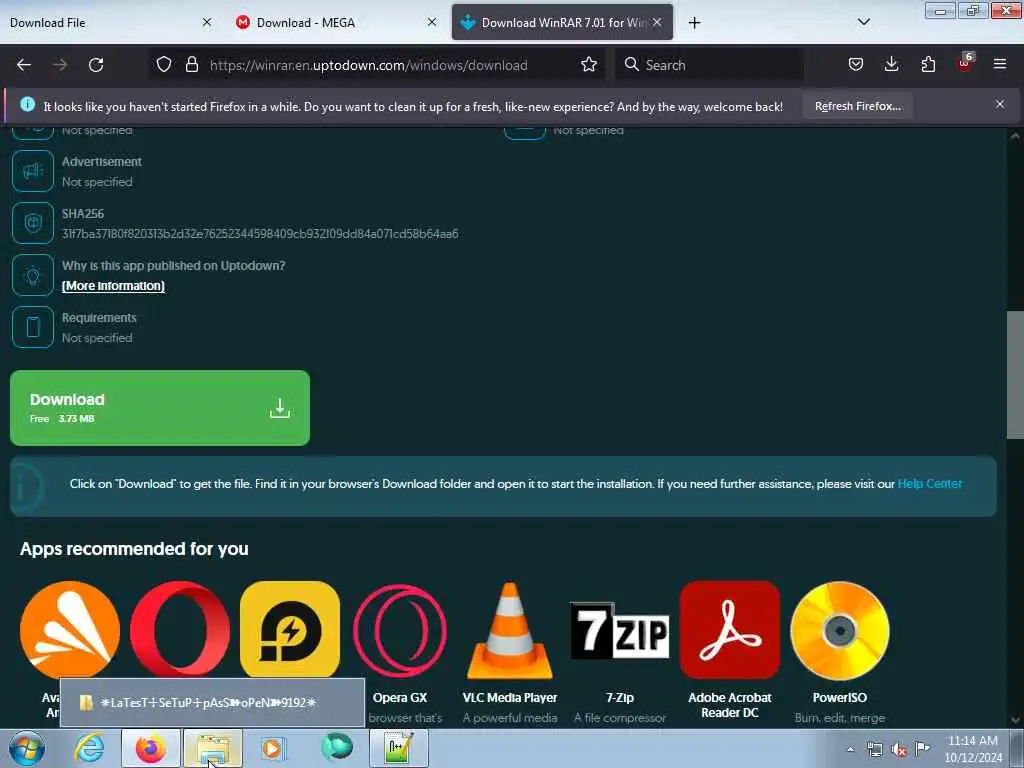
Task: Click the muted volume tray icon
Action: coord(899,750)
